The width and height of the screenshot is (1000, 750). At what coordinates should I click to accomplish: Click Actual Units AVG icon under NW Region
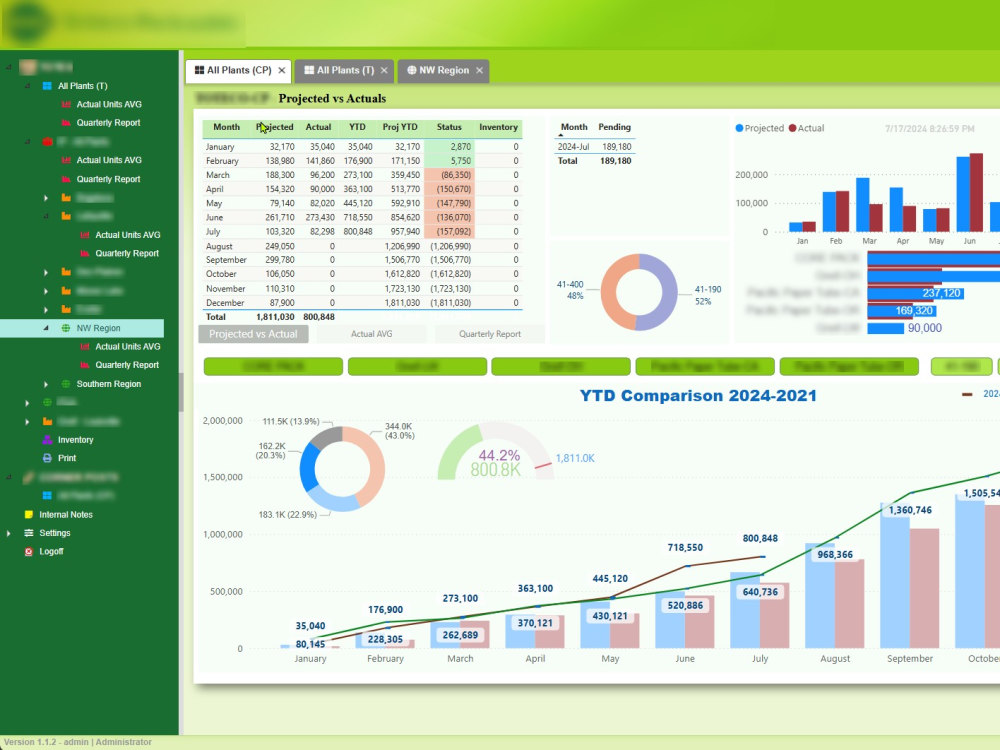coord(85,346)
